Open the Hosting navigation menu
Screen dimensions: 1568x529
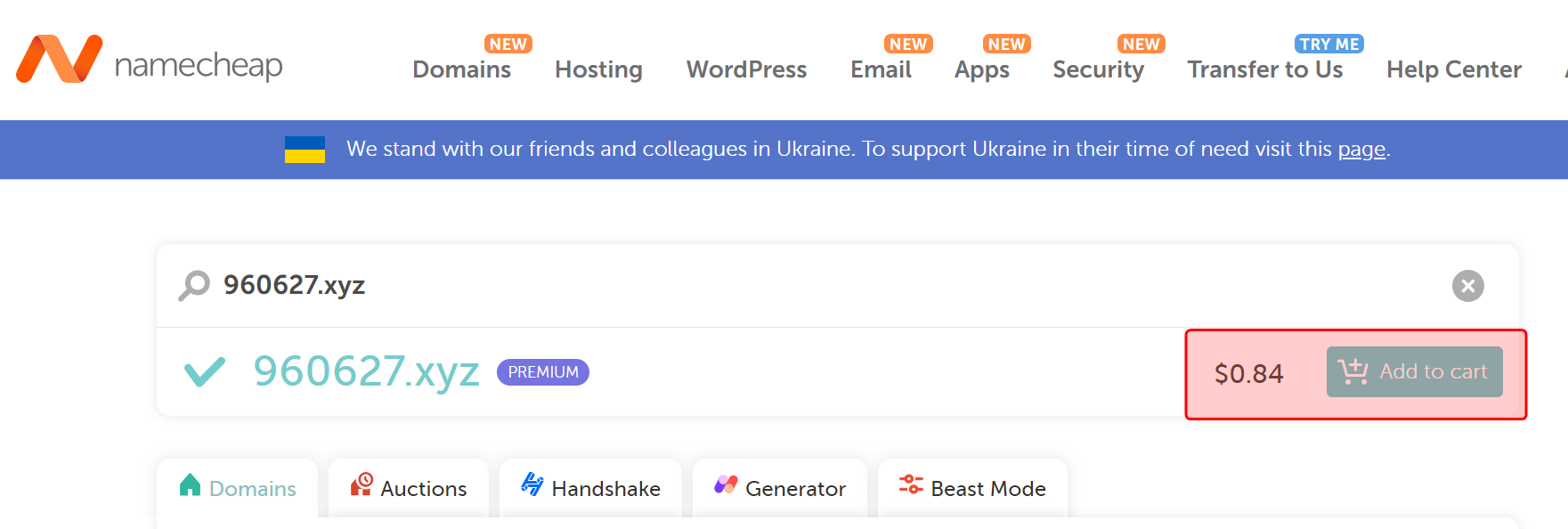(x=598, y=69)
